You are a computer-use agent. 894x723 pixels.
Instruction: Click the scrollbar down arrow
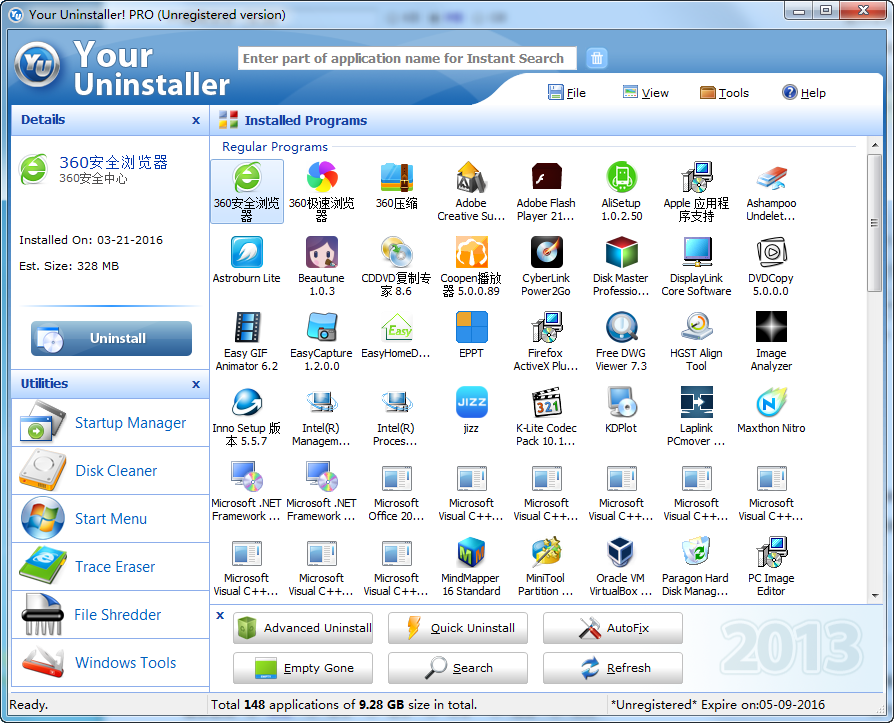874,596
